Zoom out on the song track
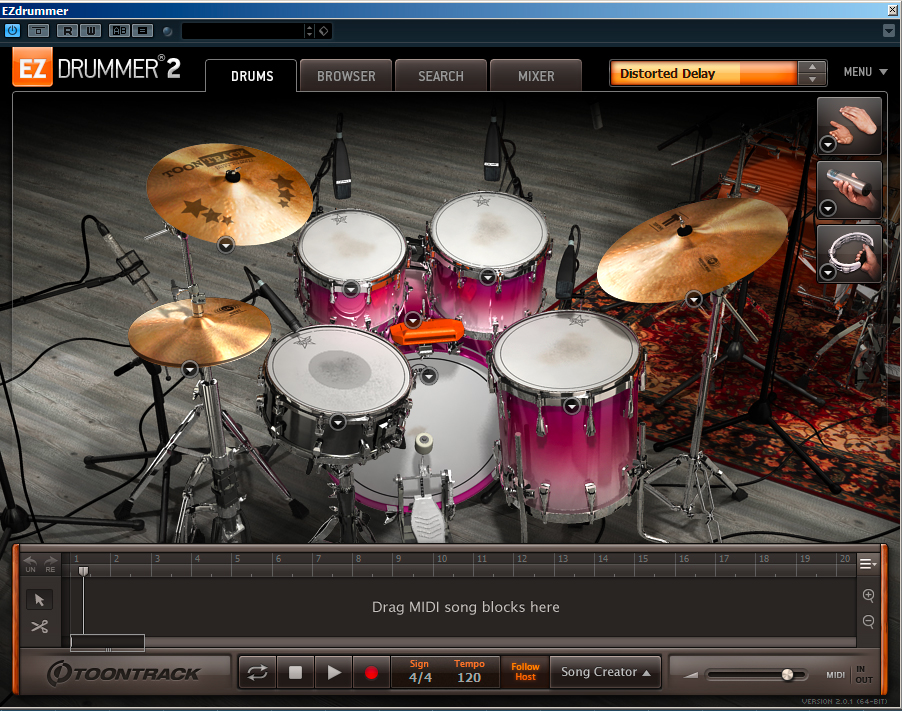 click(x=869, y=621)
